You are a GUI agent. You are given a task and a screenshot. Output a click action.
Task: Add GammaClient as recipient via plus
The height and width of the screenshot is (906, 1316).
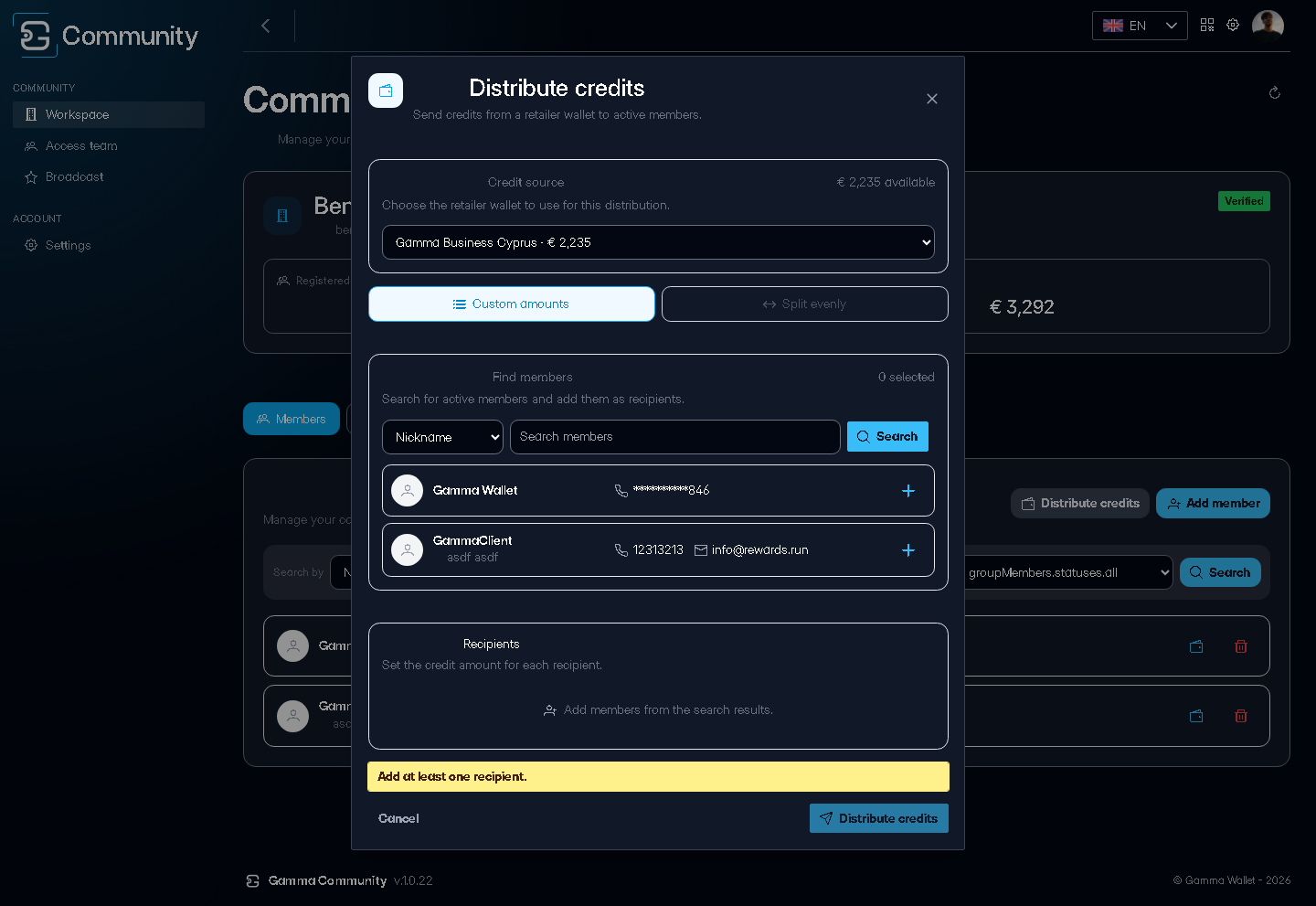tap(908, 550)
